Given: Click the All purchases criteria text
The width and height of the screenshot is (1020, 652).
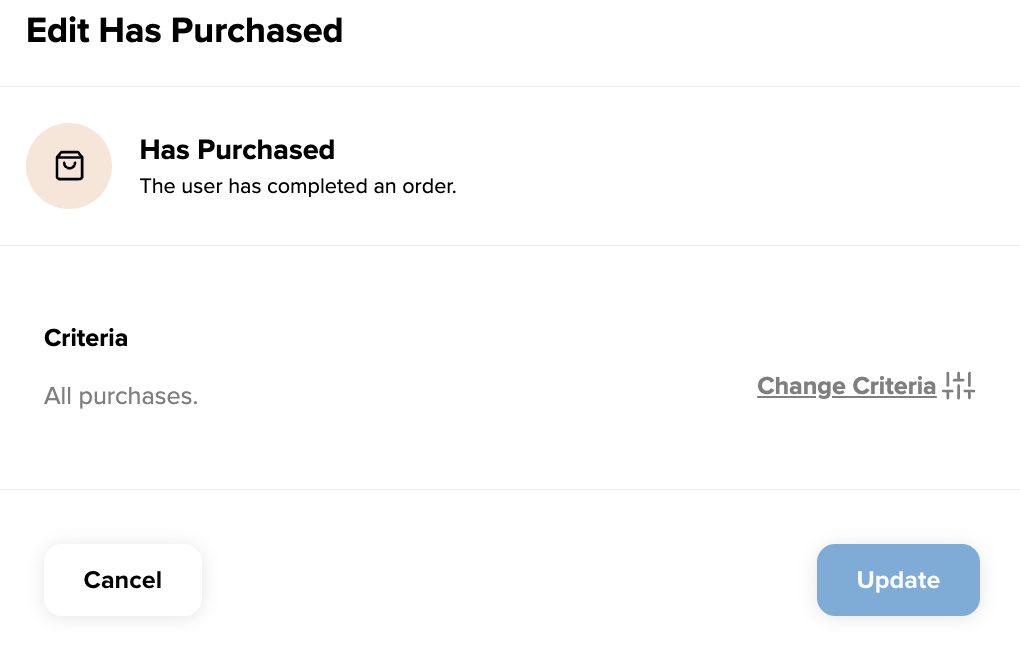Looking at the screenshot, I should [120, 396].
